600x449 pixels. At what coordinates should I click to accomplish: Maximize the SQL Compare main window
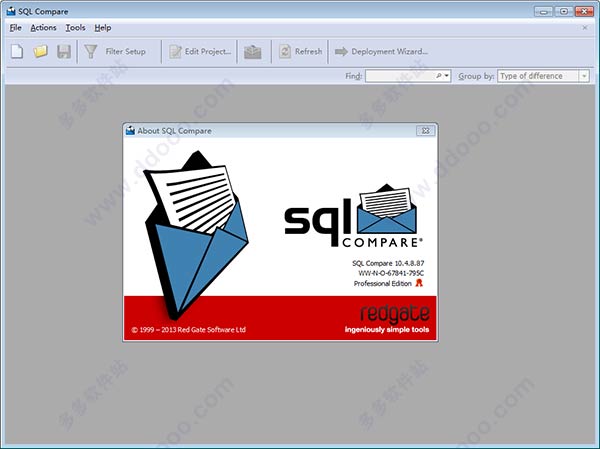(x=564, y=11)
